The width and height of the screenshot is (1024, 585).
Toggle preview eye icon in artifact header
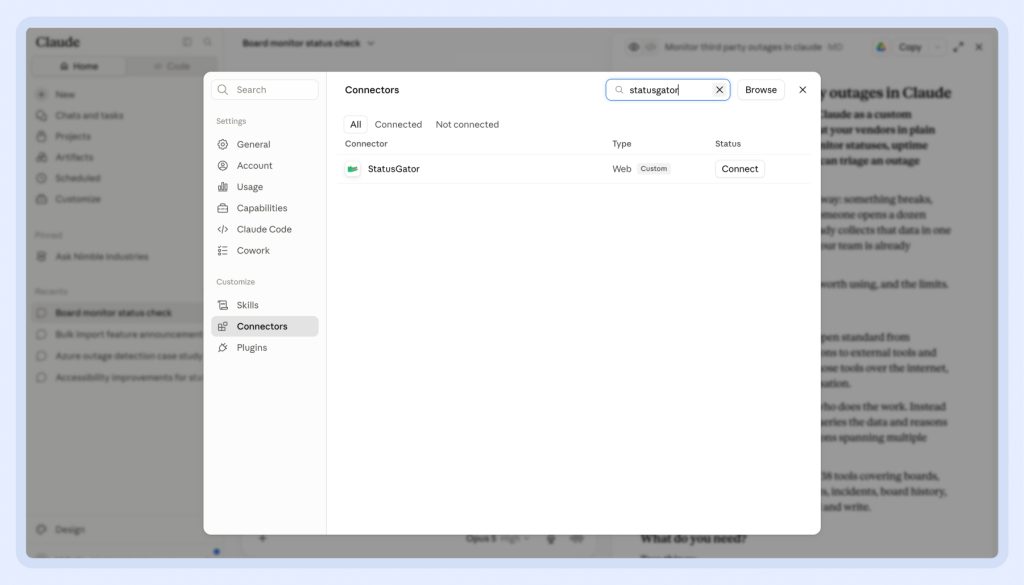pyautogui.click(x=633, y=47)
